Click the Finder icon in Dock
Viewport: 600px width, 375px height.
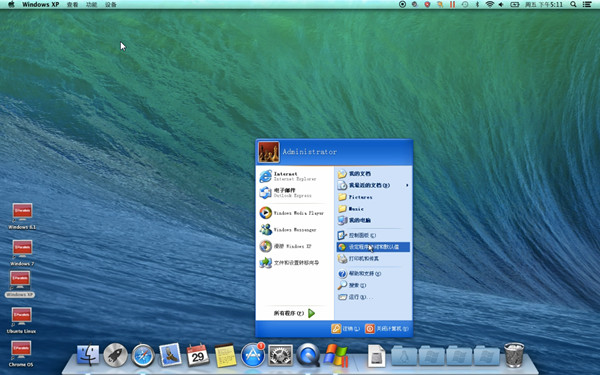click(x=88, y=355)
